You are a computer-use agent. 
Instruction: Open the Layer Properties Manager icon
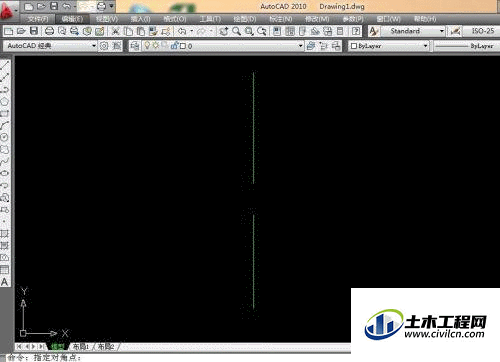pyautogui.click(x=135, y=46)
